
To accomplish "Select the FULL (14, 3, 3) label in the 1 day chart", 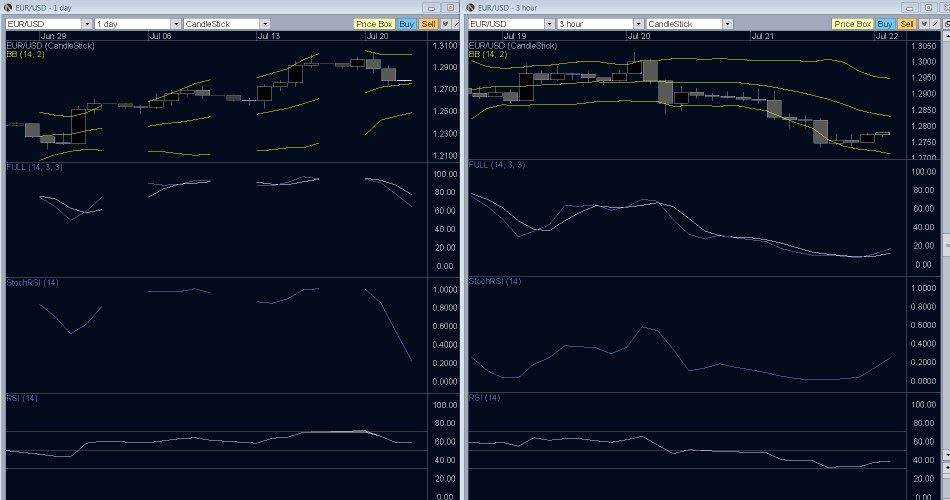I will [x=35, y=167].
